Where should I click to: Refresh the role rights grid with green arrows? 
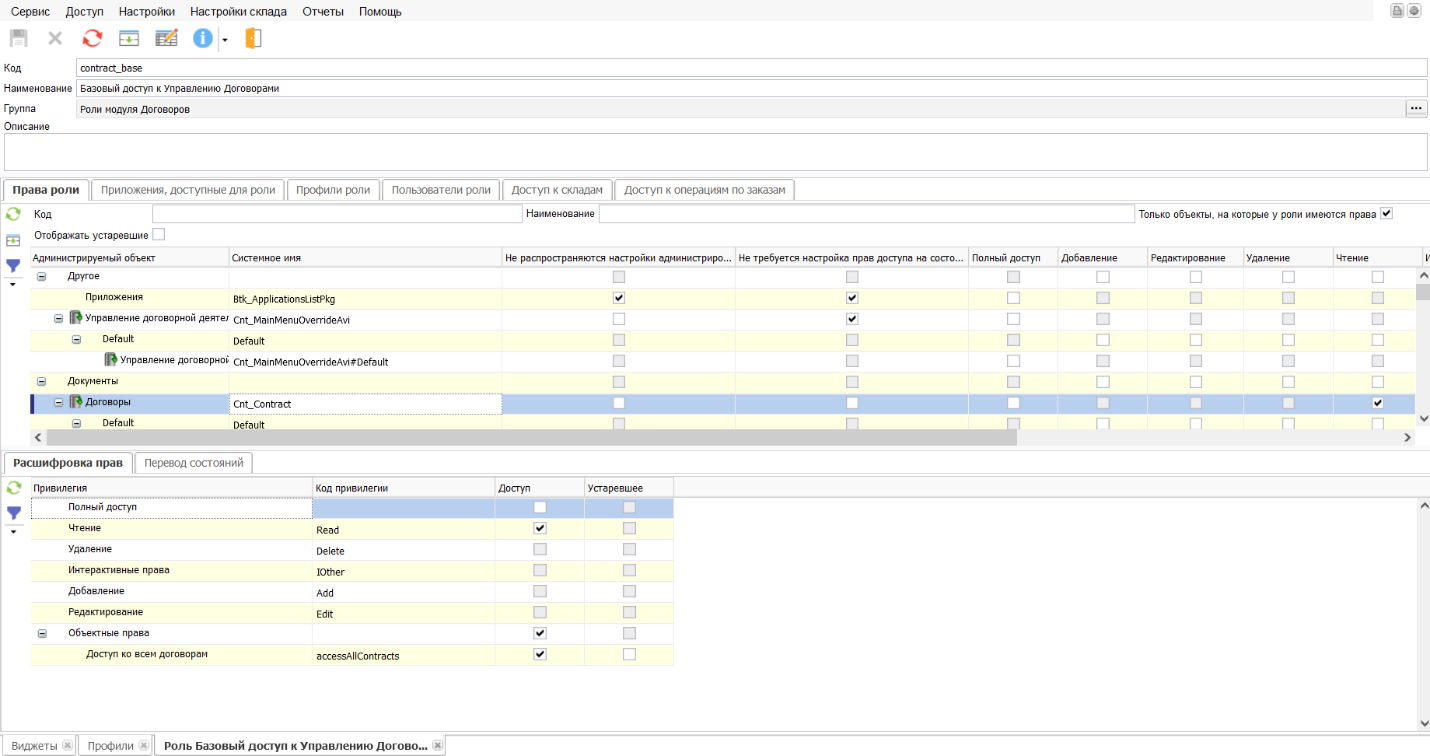coord(14,214)
